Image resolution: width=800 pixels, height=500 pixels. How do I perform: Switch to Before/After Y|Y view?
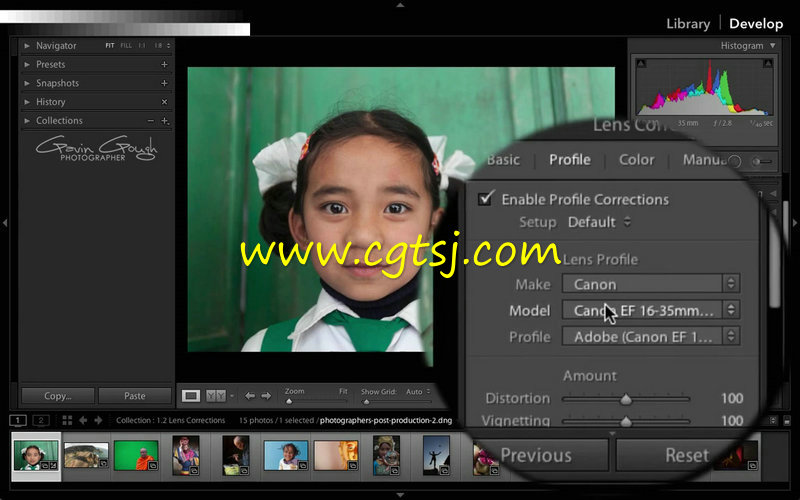(x=216, y=396)
